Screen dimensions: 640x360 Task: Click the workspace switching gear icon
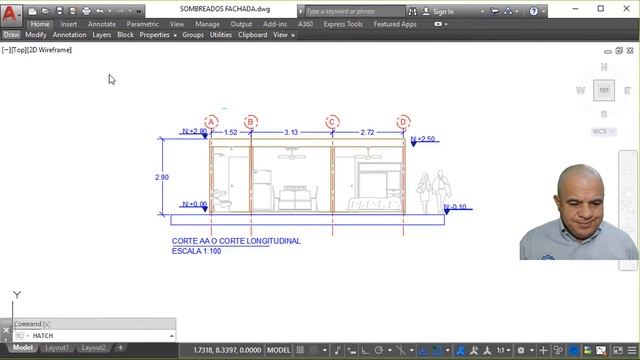point(521,350)
